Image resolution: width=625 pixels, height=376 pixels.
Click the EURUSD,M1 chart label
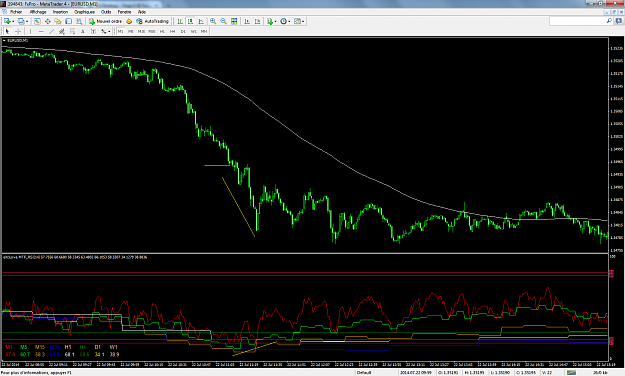18,40
